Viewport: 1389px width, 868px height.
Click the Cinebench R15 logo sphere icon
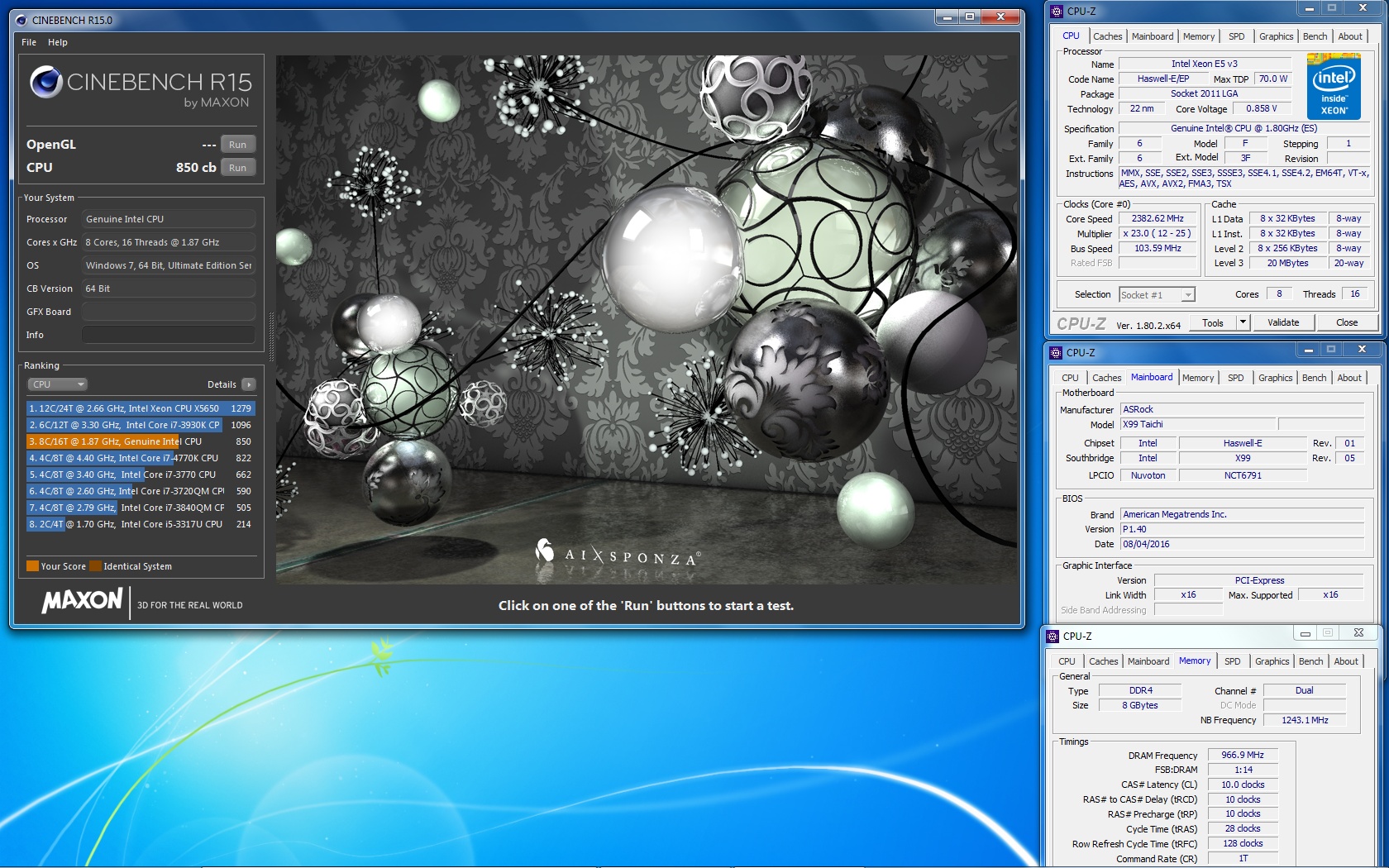coord(45,82)
